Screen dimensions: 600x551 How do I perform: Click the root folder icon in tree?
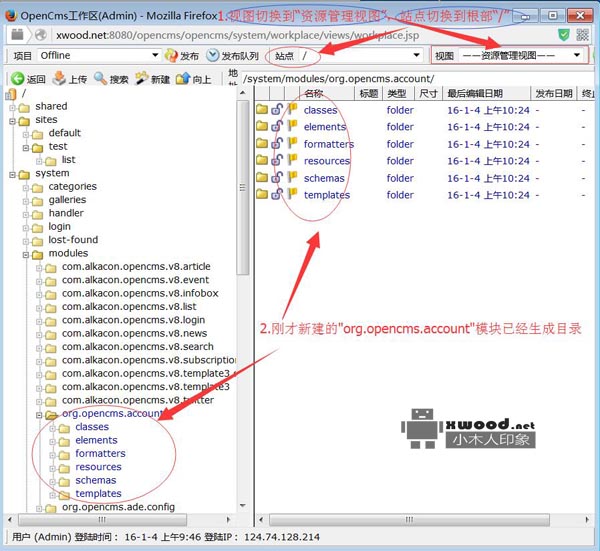click(11, 94)
